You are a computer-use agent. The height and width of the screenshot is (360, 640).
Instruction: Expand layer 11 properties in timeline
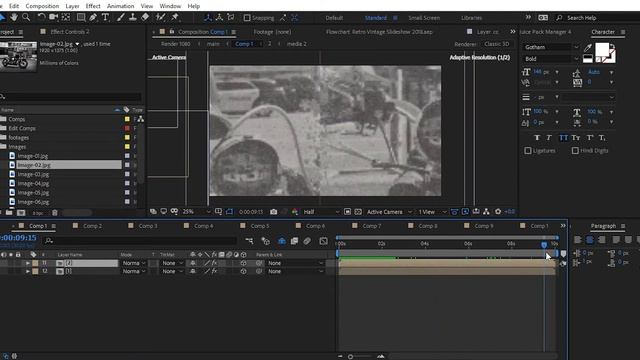point(28,263)
